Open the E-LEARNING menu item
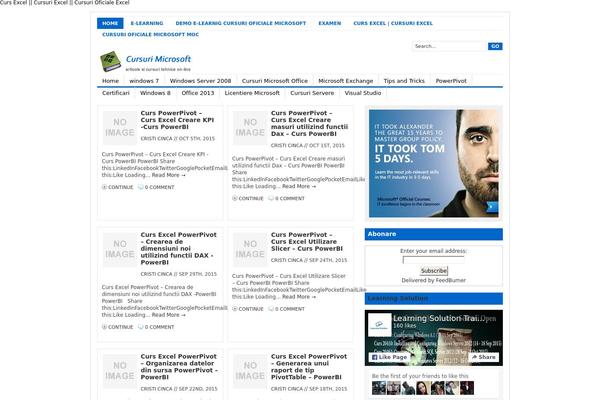The height and width of the screenshot is (400, 600). click(147, 23)
